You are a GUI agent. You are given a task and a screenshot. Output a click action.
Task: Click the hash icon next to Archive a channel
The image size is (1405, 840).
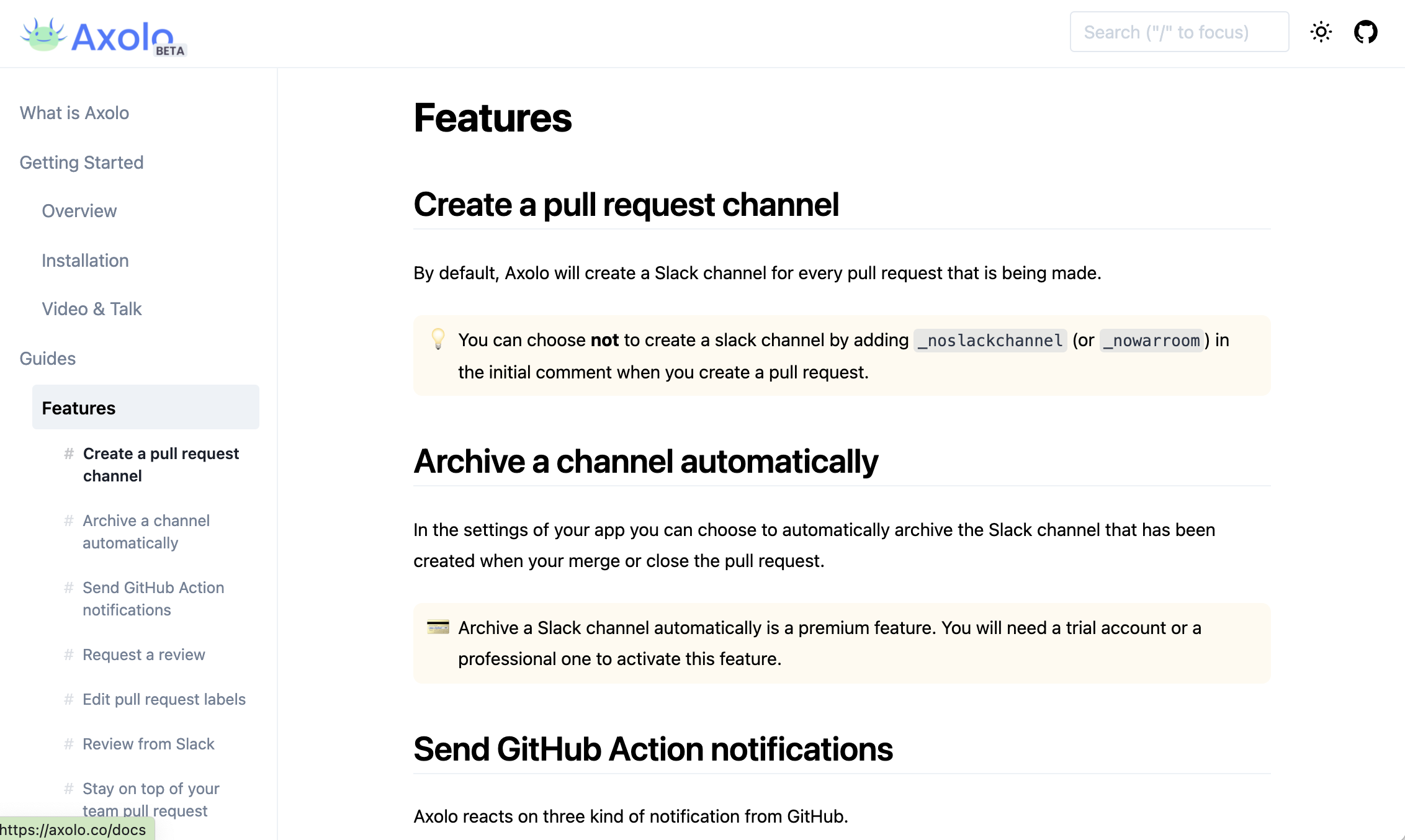[68, 519]
